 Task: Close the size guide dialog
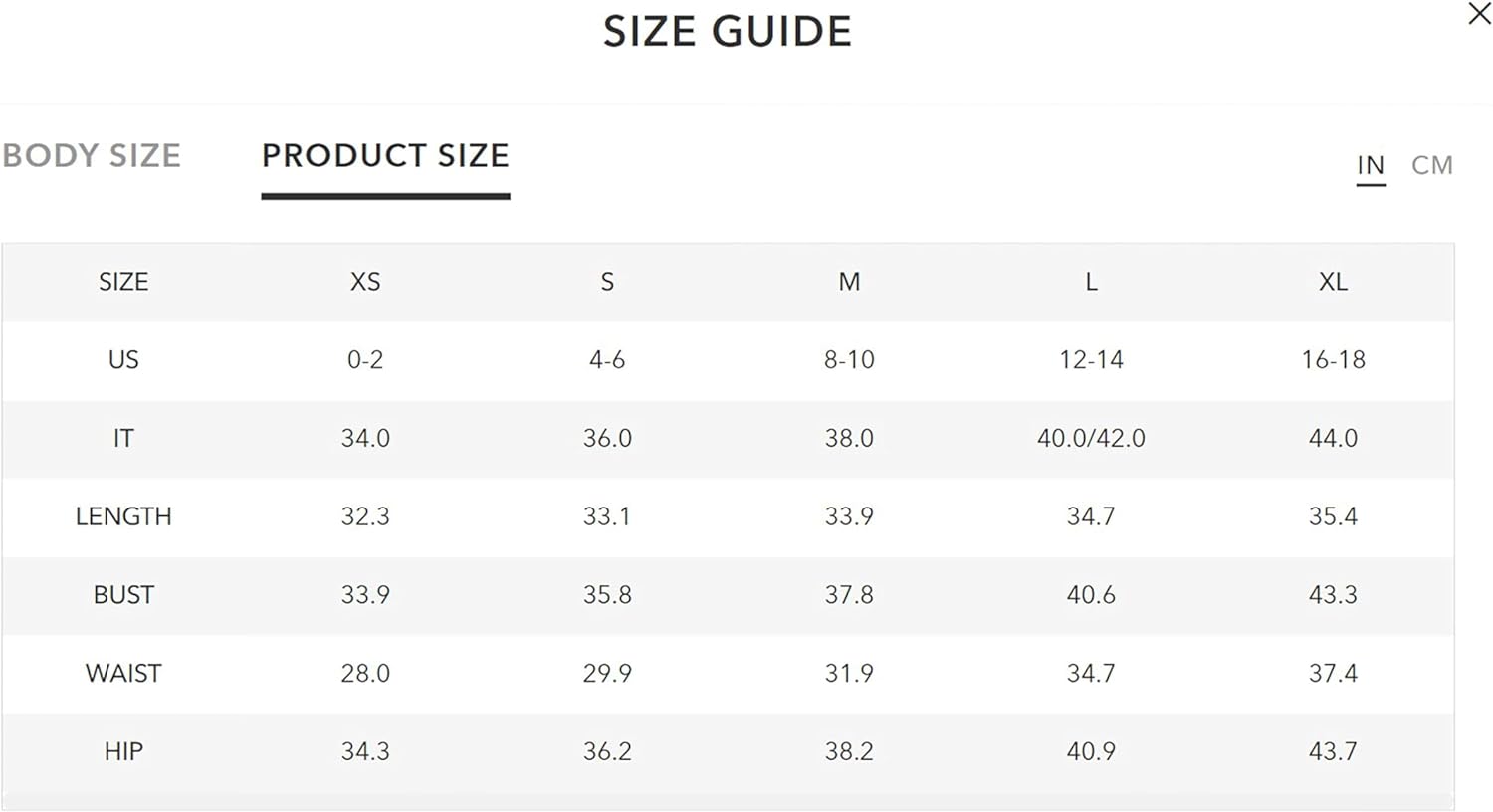click(1479, 14)
